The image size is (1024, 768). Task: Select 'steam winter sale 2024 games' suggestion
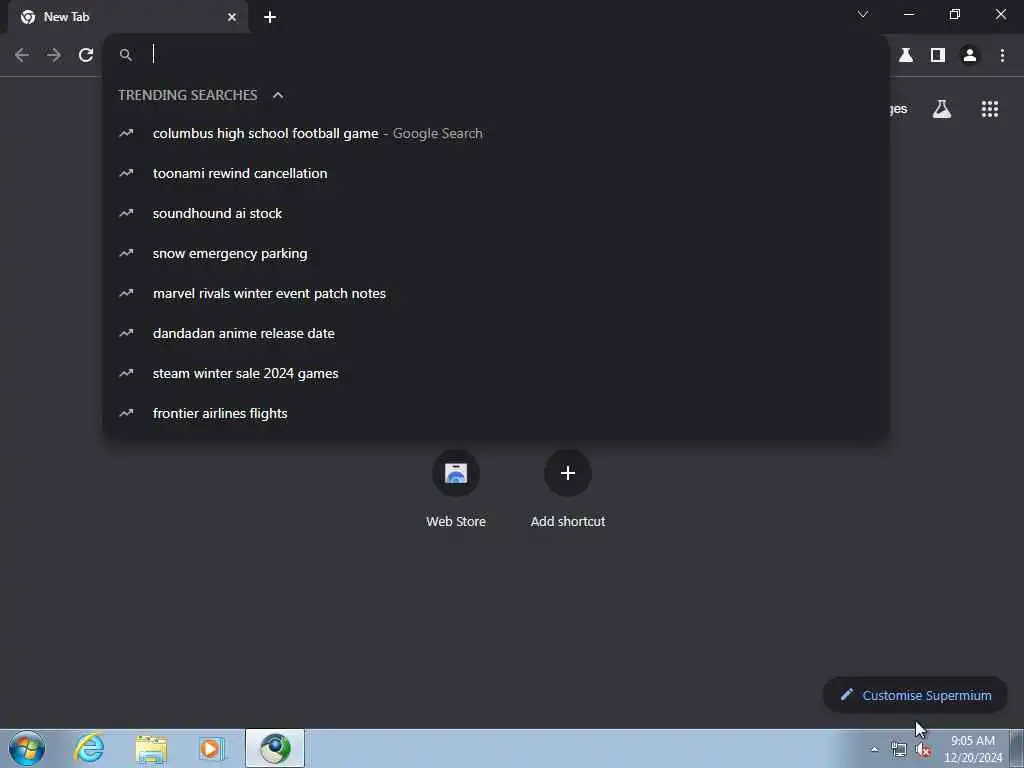click(496, 374)
